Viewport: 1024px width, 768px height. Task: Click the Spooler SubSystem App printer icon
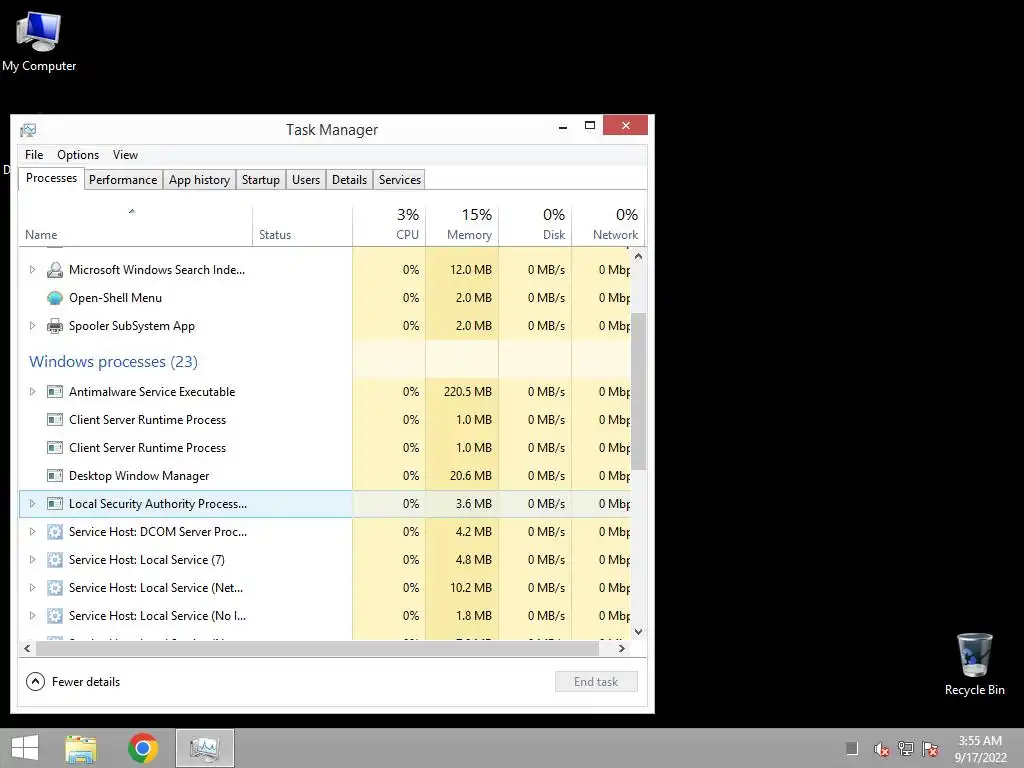pos(55,326)
